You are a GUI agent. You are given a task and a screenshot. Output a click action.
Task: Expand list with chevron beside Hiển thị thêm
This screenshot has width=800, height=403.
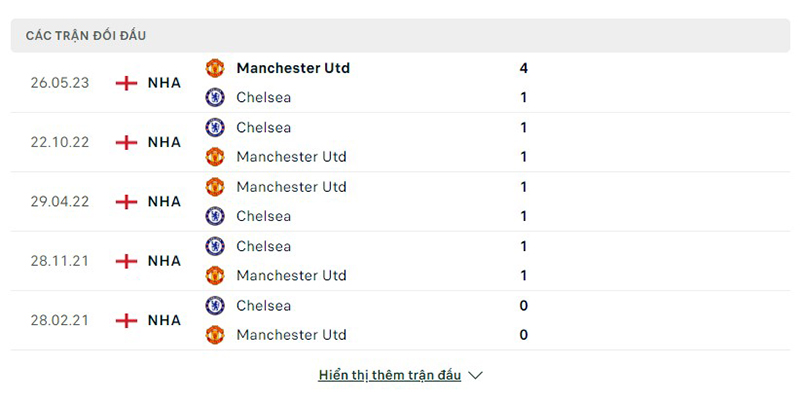pos(476,376)
